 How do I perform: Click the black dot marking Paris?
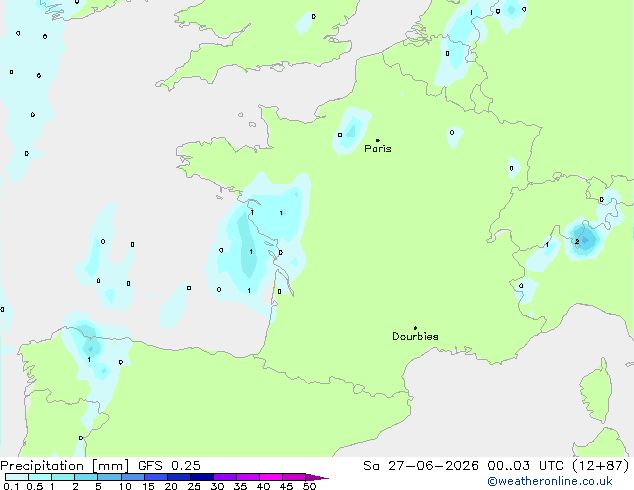pyautogui.click(x=378, y=140)
